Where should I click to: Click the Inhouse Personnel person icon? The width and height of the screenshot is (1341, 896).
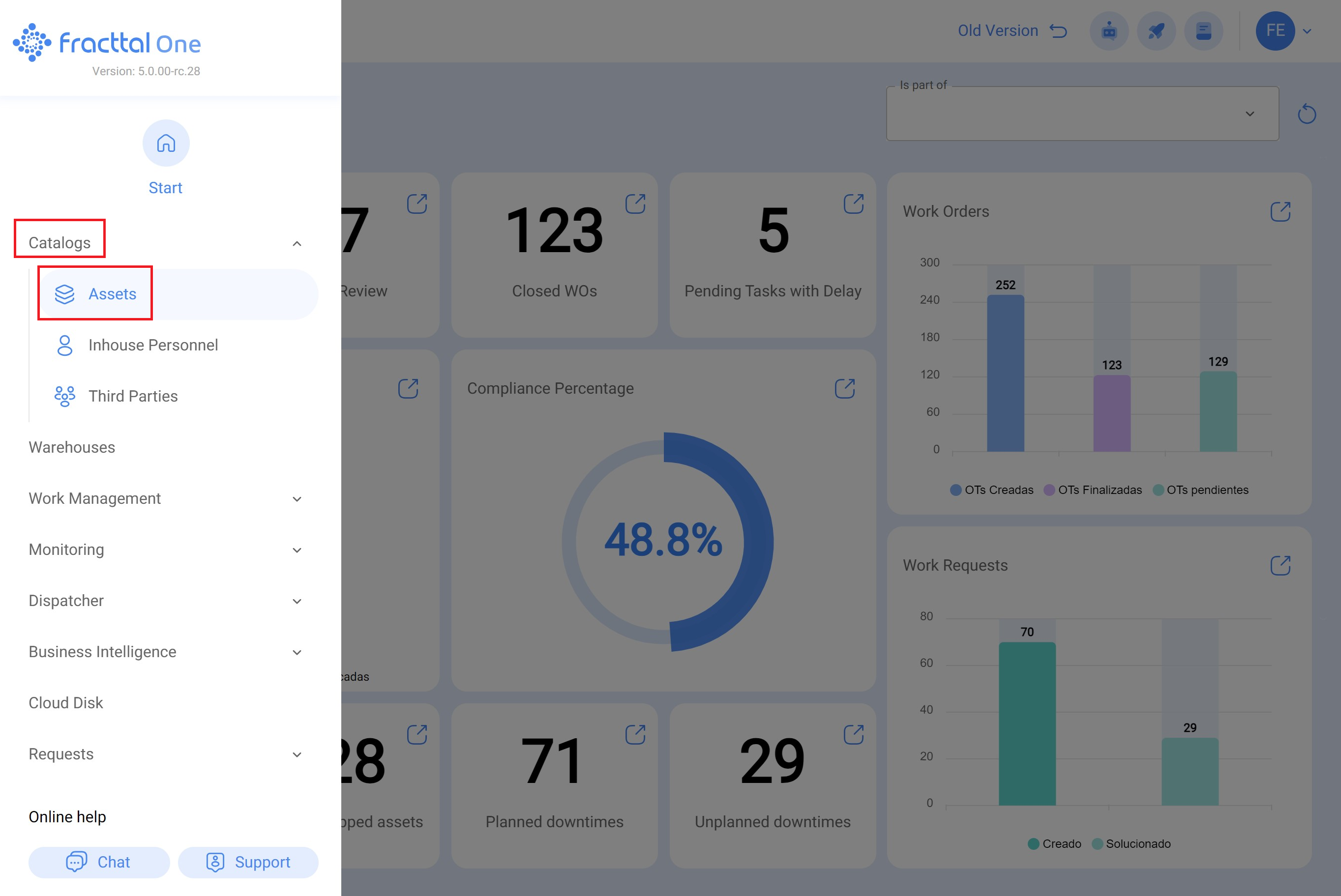point(64,345)
